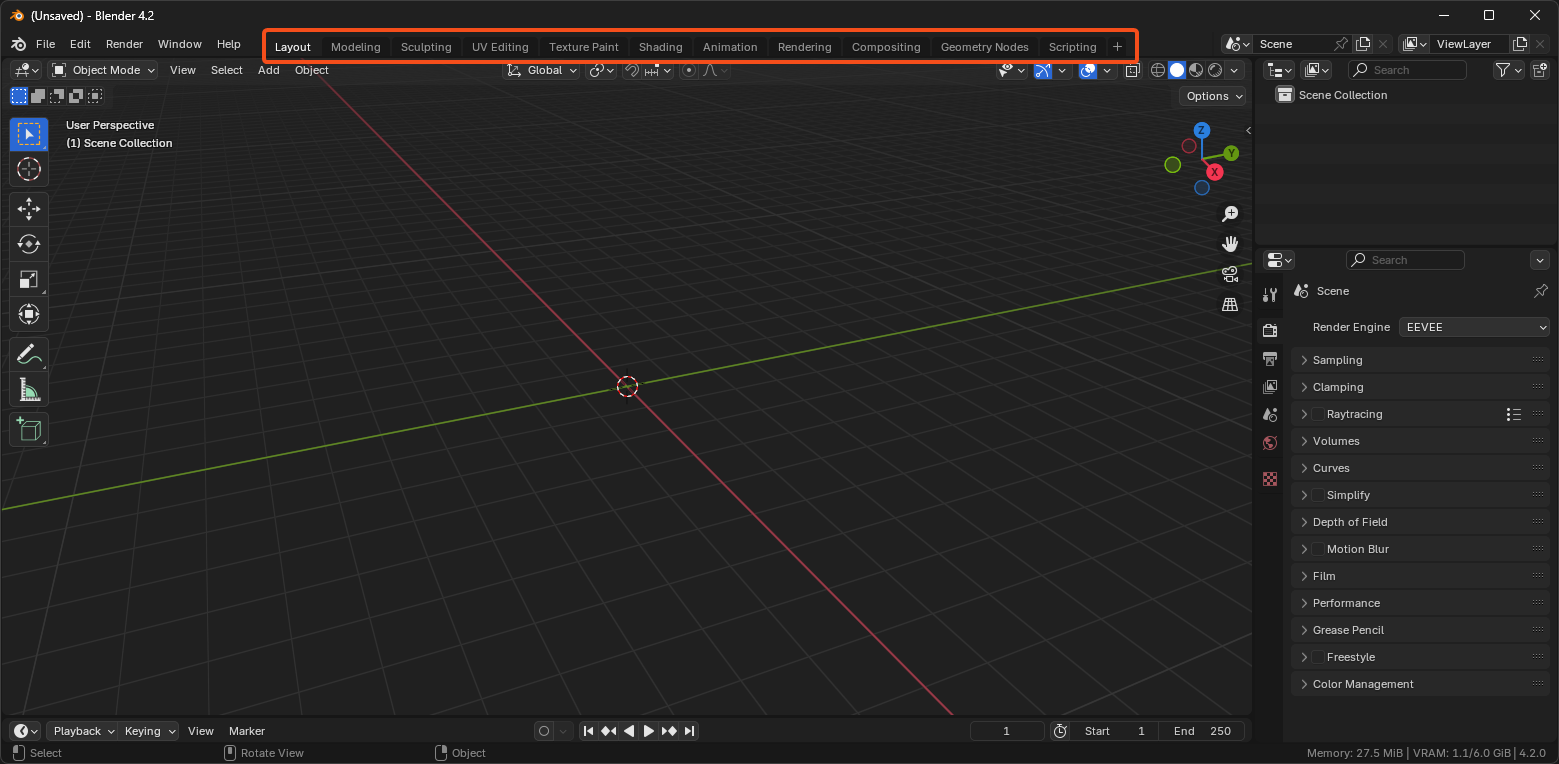Click the play animation button
Screen dimensions: 1559x764
point(649,731)
